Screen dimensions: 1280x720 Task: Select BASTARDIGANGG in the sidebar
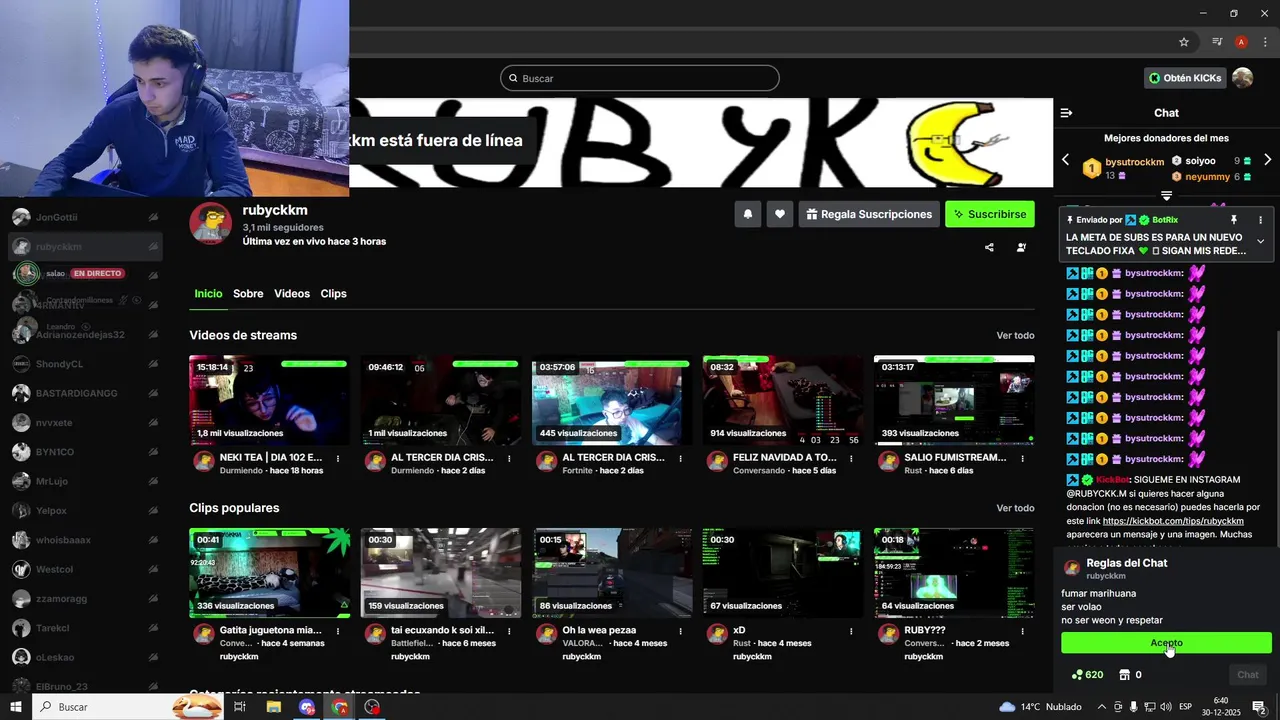85,393
